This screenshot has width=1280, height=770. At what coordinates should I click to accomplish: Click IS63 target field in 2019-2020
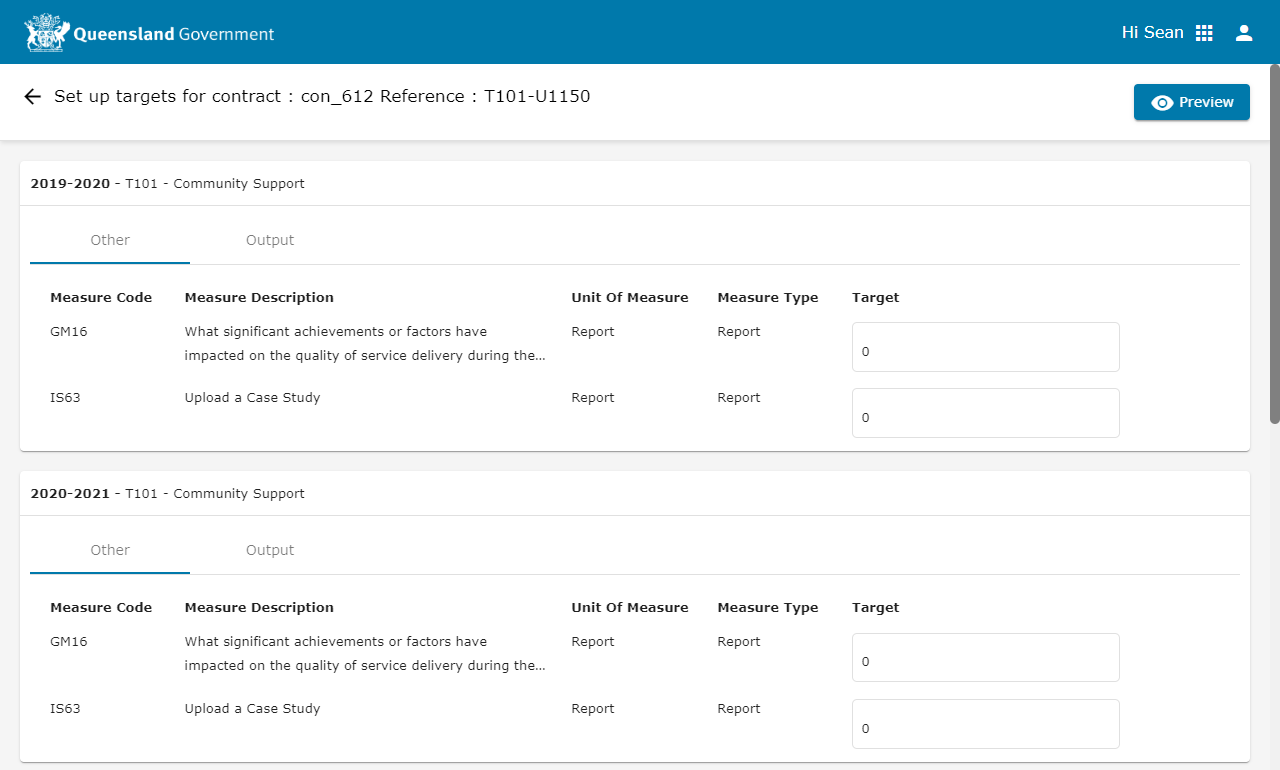pyautogui.click(x=985, y=414)
